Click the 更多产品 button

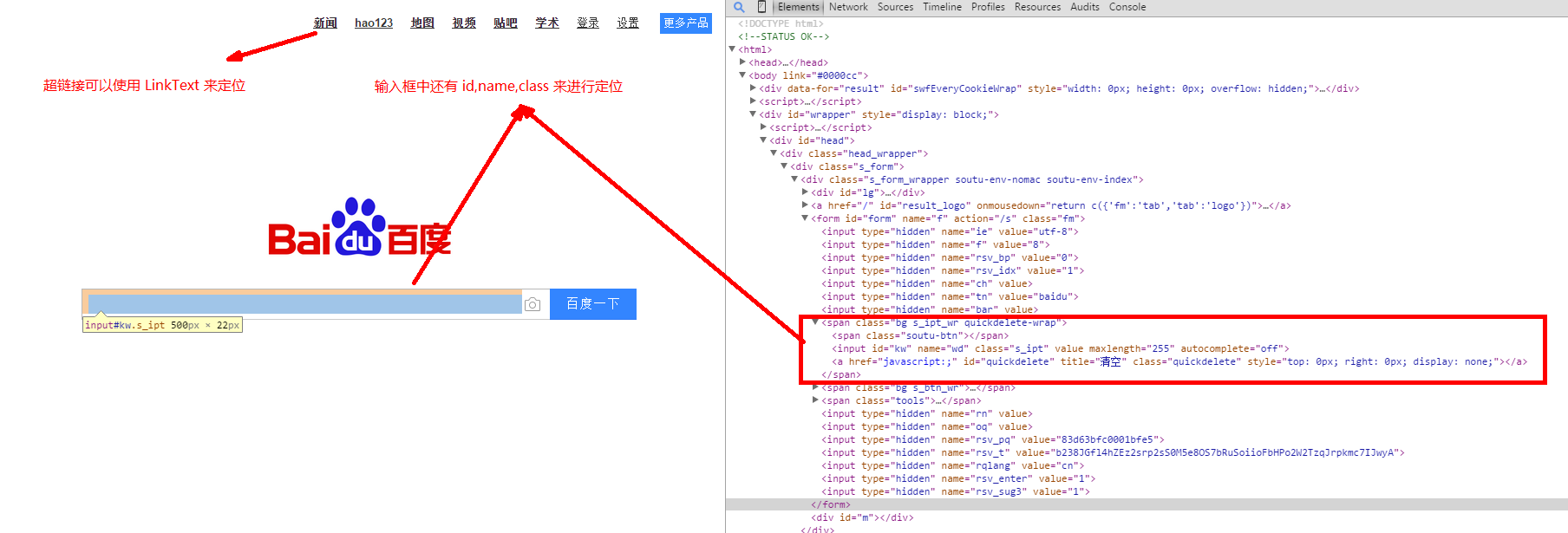(686, 23)
